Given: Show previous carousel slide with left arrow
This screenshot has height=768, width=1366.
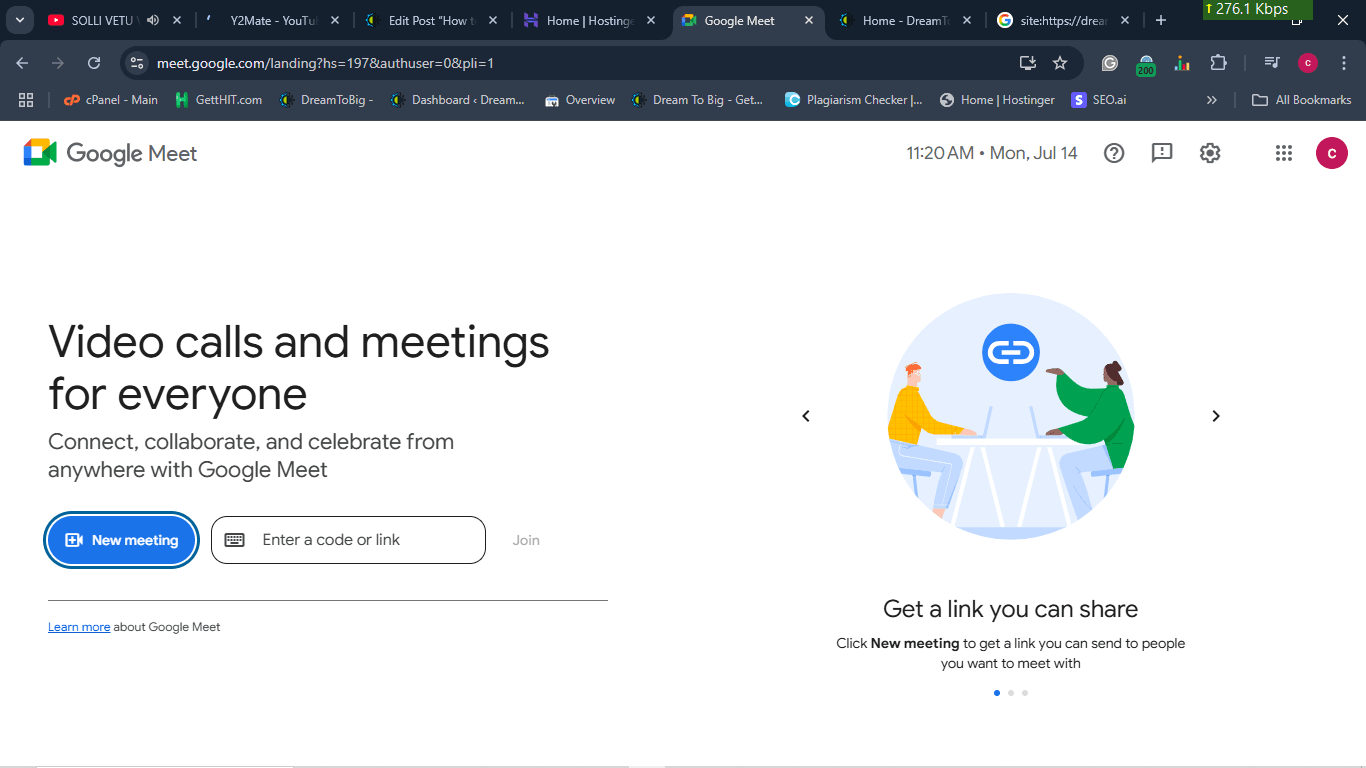Looking at the screenshot, I should 806,416.
